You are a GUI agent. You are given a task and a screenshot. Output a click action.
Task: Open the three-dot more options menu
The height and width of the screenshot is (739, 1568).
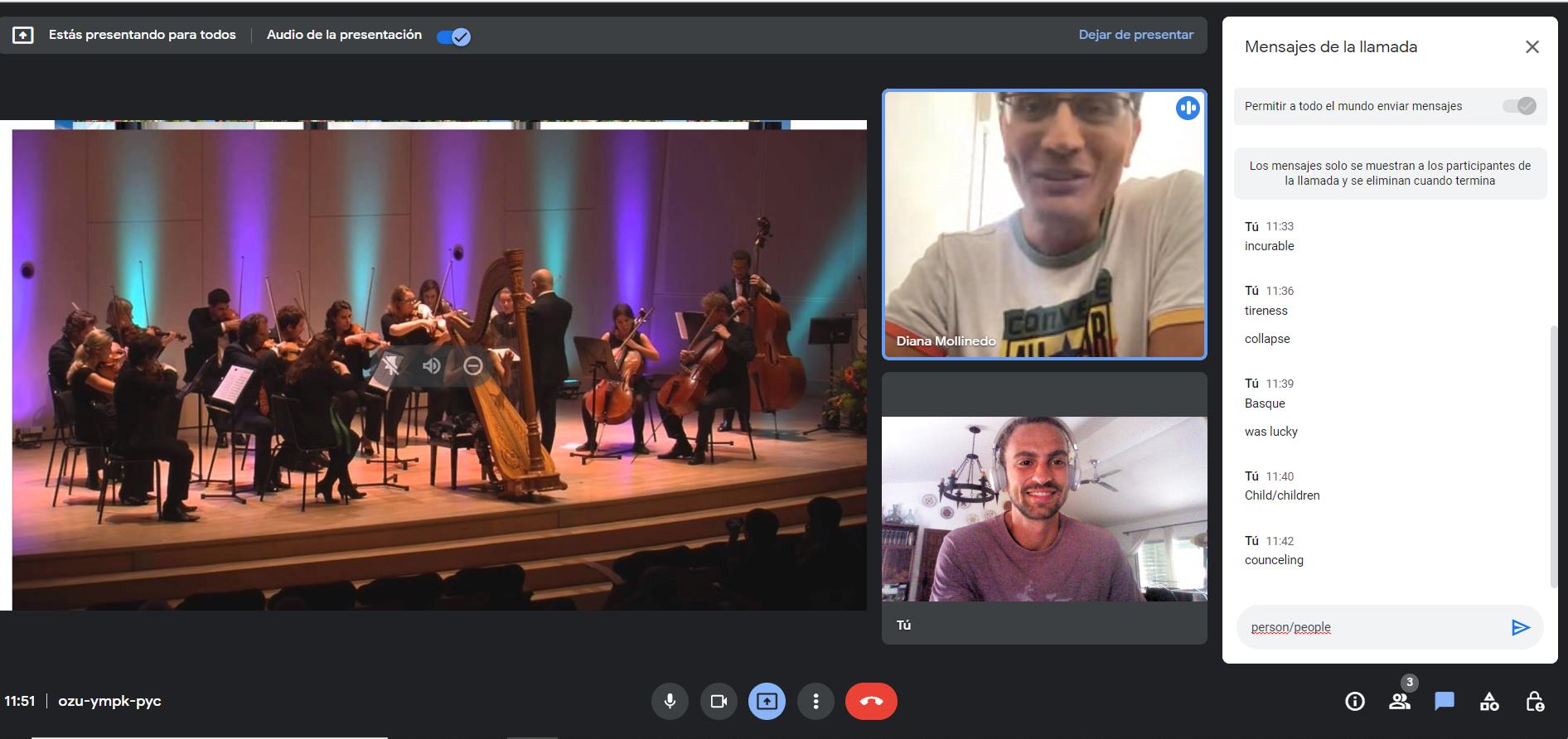click(815, 702)
